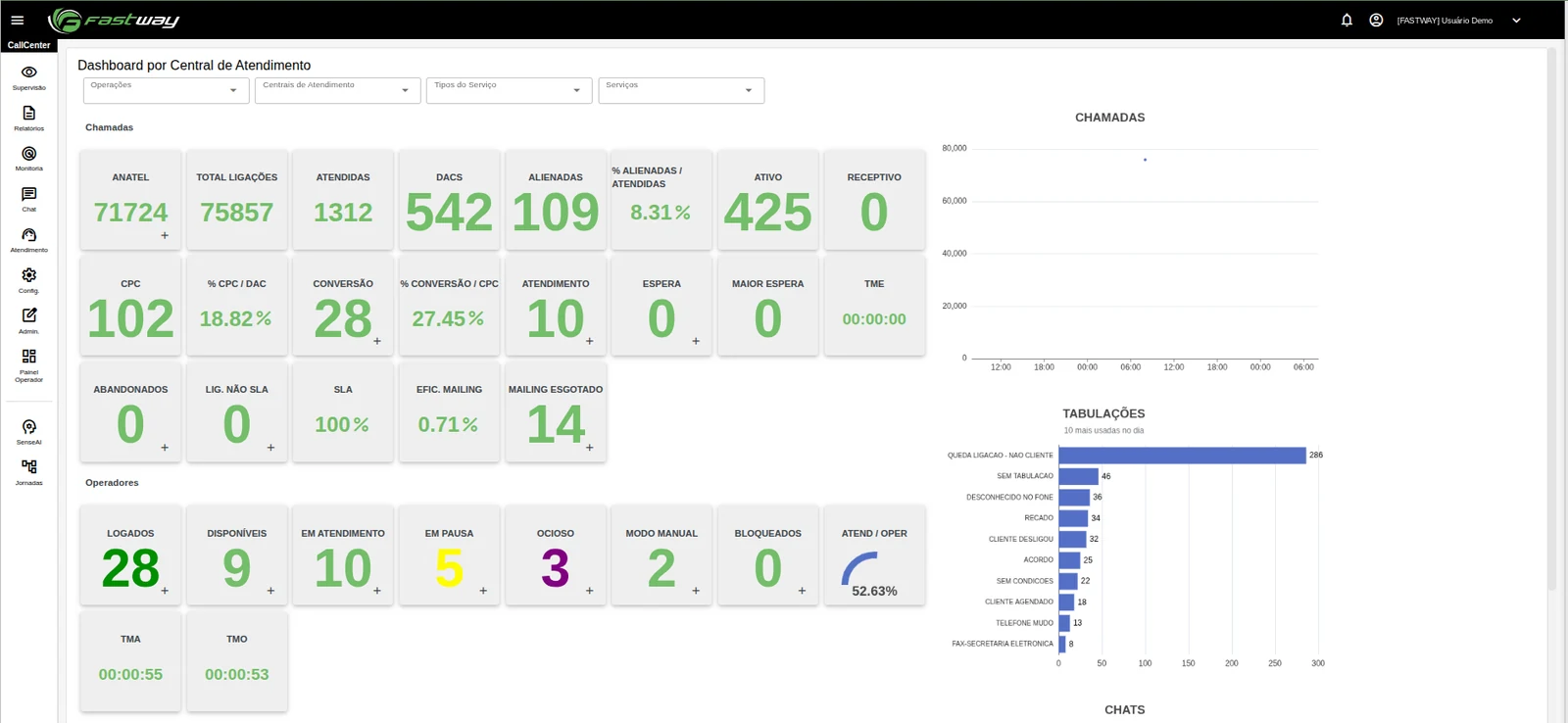Click the Fastway logo

click(114, 20)
